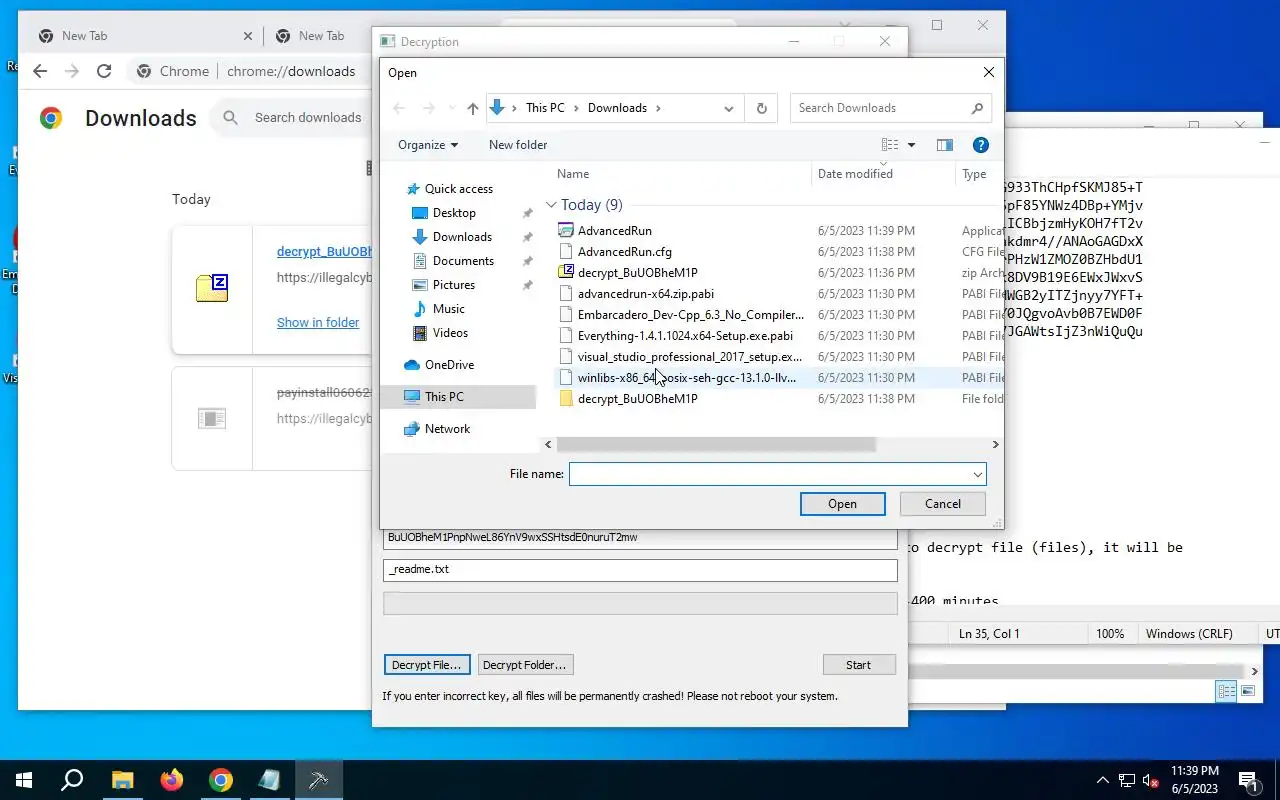Open the notification center icon
1280x800 pixels.
point(1248,780)
